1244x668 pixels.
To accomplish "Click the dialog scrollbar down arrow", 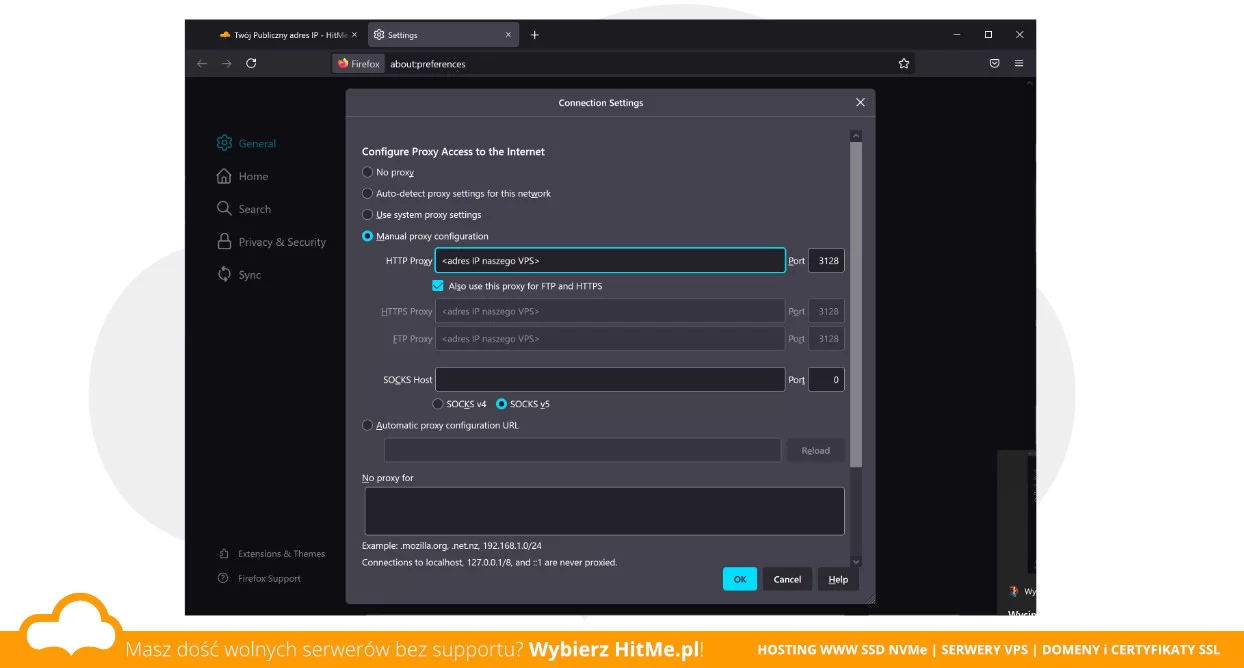I will pos(855,562).
